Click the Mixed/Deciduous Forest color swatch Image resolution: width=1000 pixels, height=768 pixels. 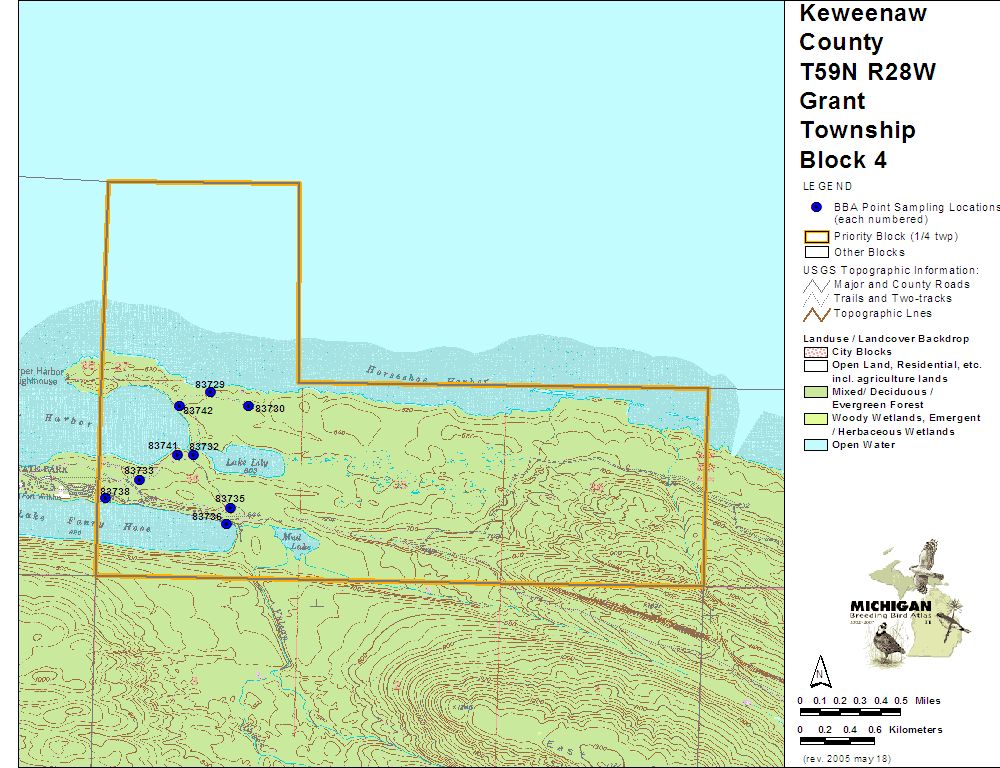point(816,392)
